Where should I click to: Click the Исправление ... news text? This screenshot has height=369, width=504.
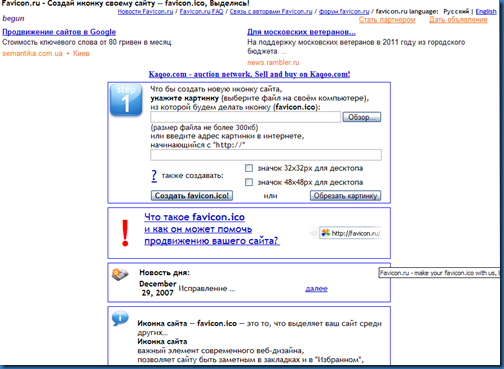[x=207, y=289]
